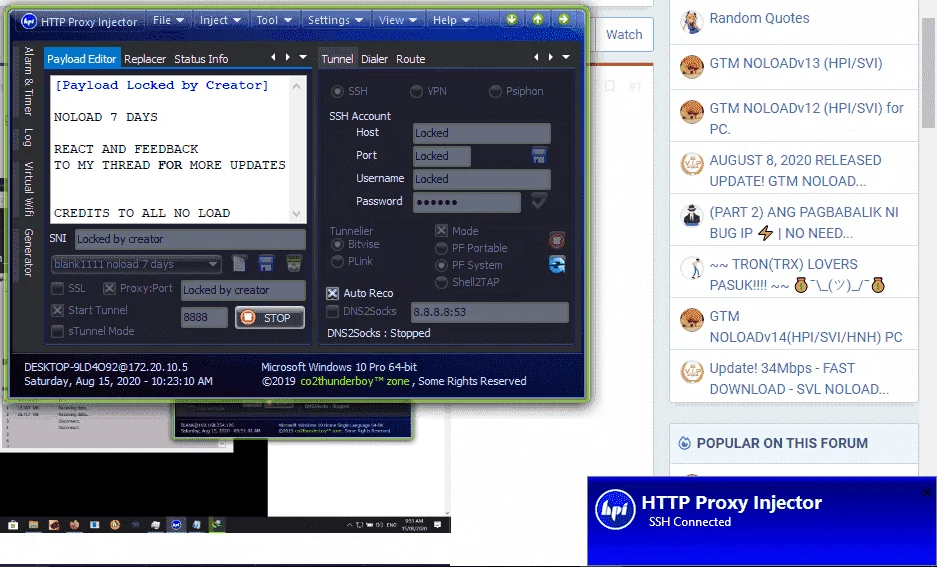937x567 pixels.
Task: Open Update! 34Mbps FAST DOWNLOAD thread link
Action: [799, 378]
